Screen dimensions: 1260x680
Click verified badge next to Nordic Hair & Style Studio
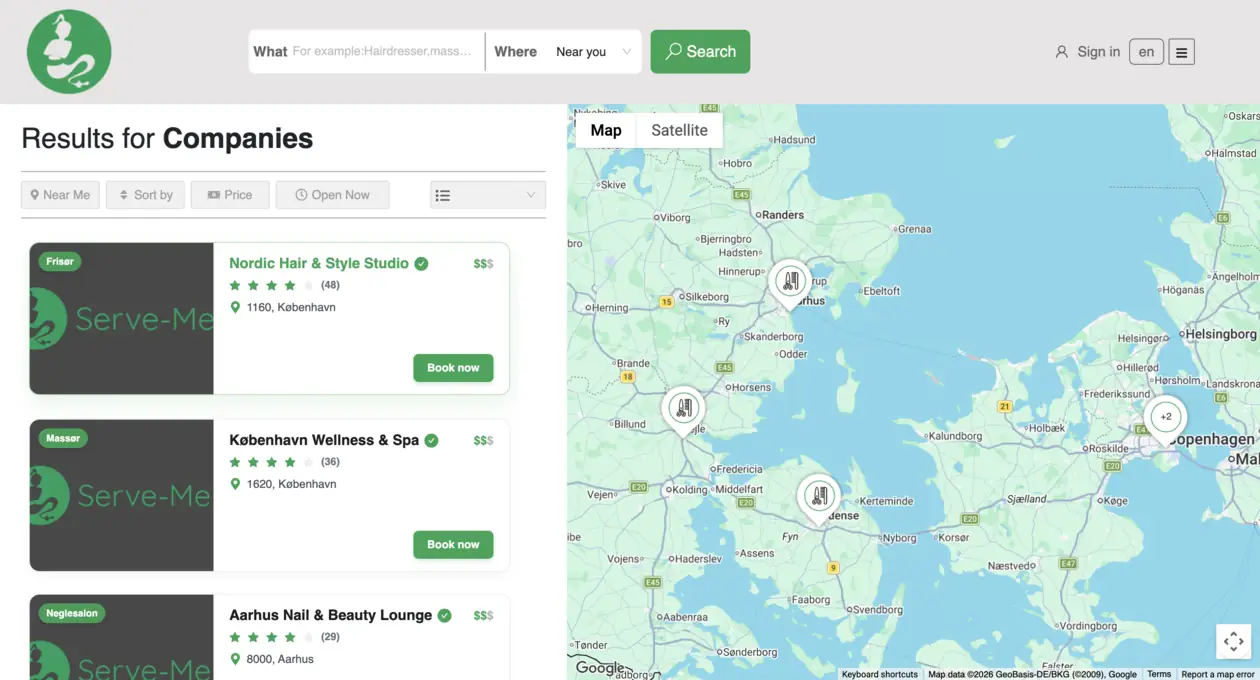tap(422, 264)
